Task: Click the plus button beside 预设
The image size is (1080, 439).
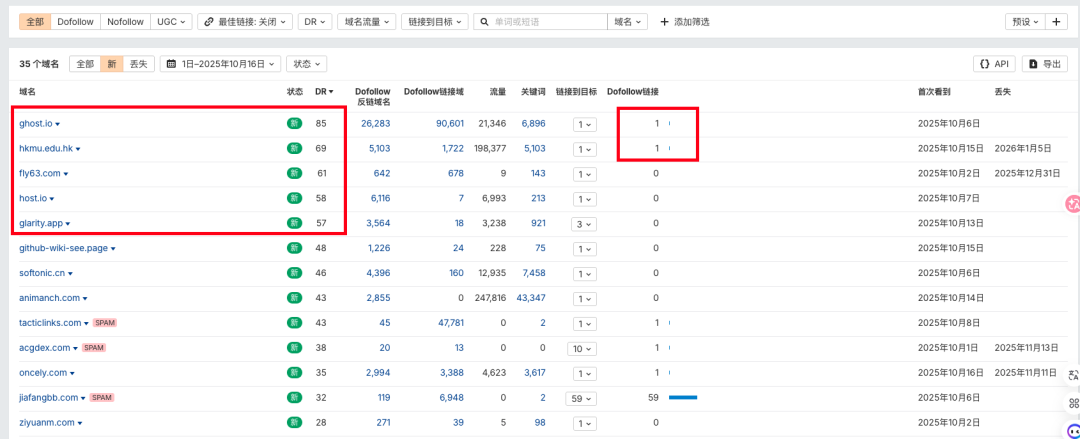Action: point(1056,22)
